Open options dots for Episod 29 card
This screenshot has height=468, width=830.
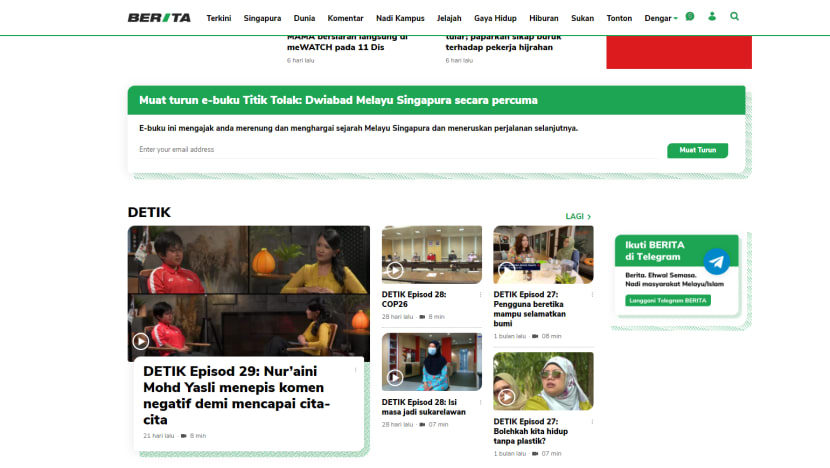point(355,370)
